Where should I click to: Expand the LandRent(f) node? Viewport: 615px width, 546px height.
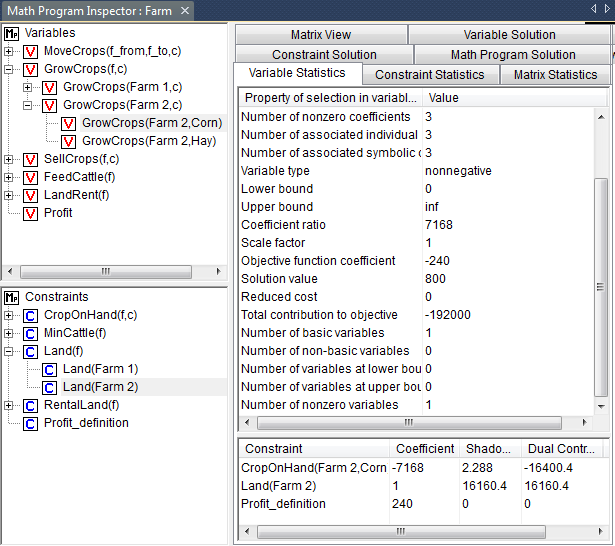coord(8,195)
